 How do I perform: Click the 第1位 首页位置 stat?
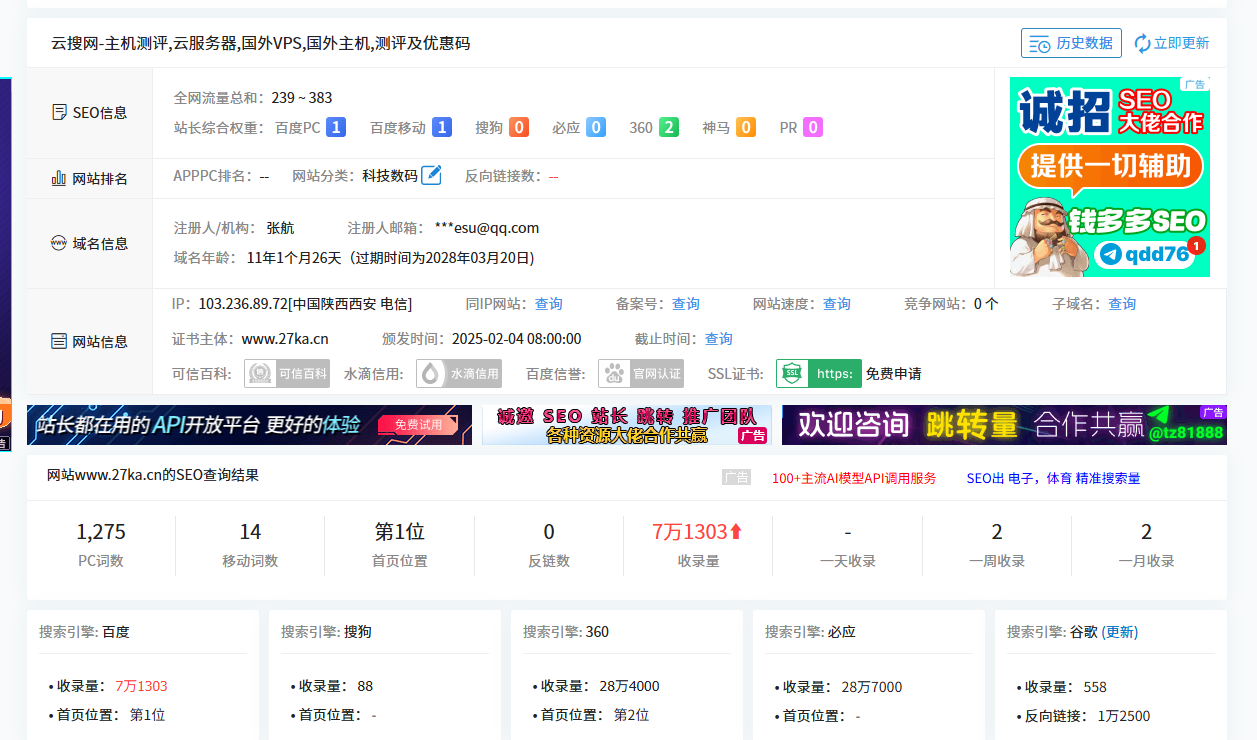point(400,531)
